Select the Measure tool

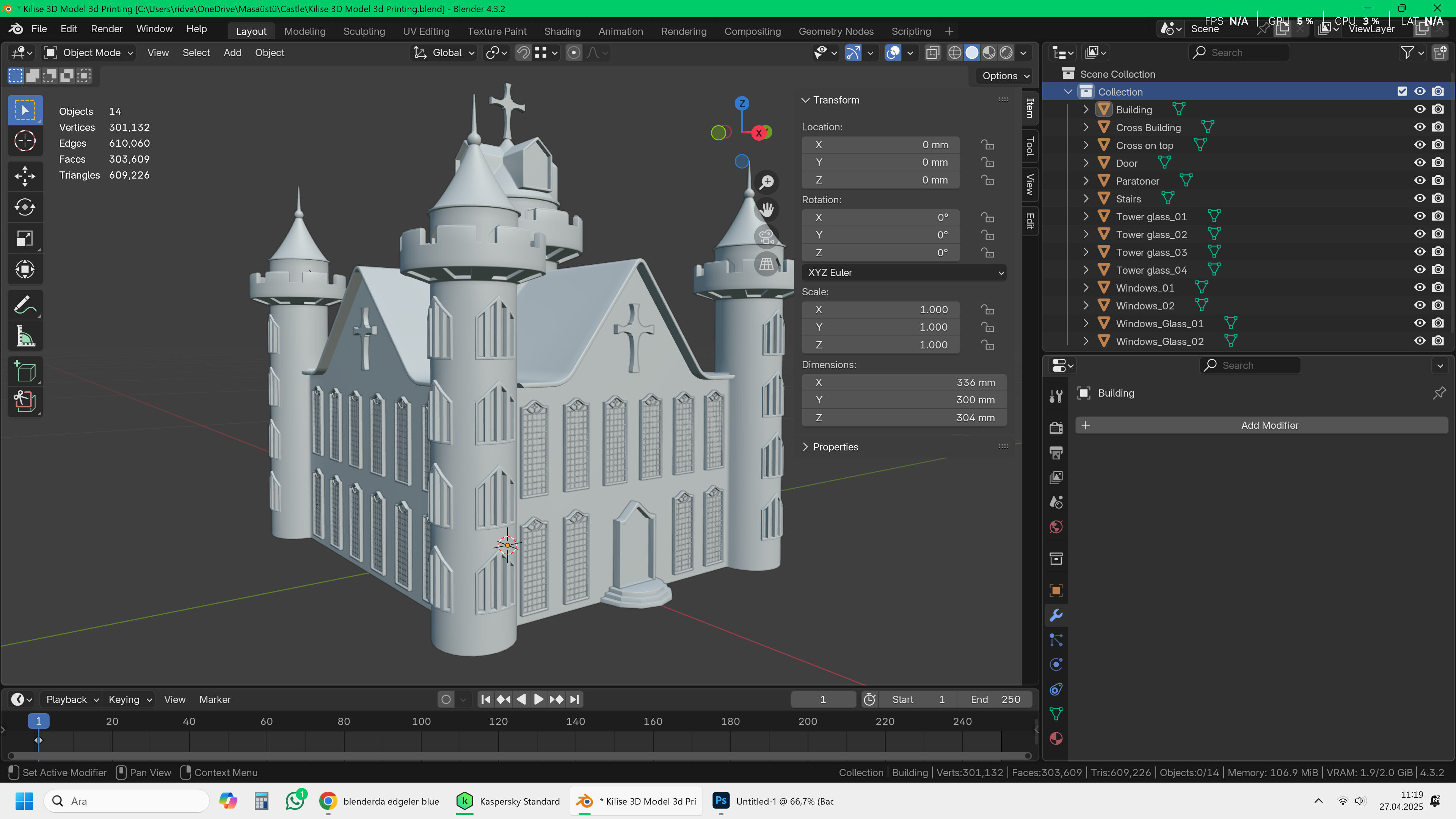pos(25,336)
